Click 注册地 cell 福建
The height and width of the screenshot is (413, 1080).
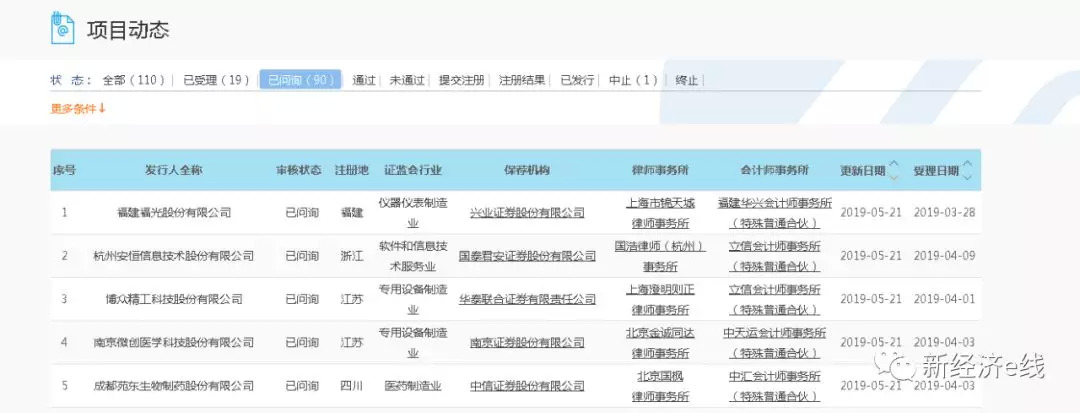coord(351,213)
